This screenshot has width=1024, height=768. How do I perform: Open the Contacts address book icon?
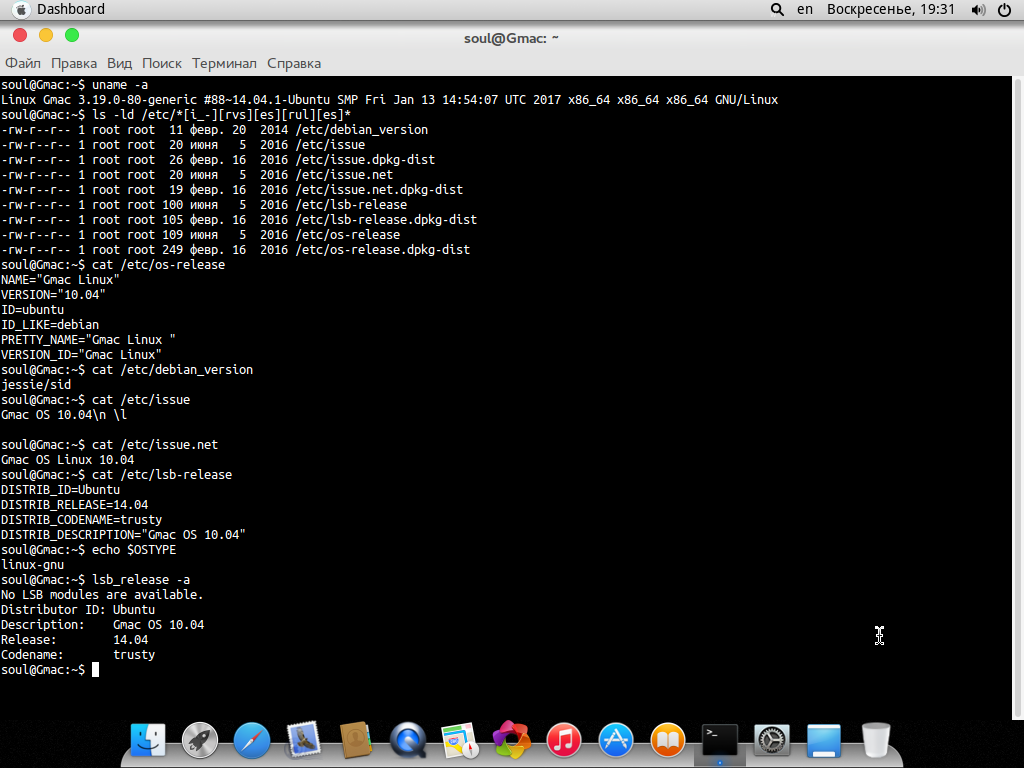(x=356, y=740)
